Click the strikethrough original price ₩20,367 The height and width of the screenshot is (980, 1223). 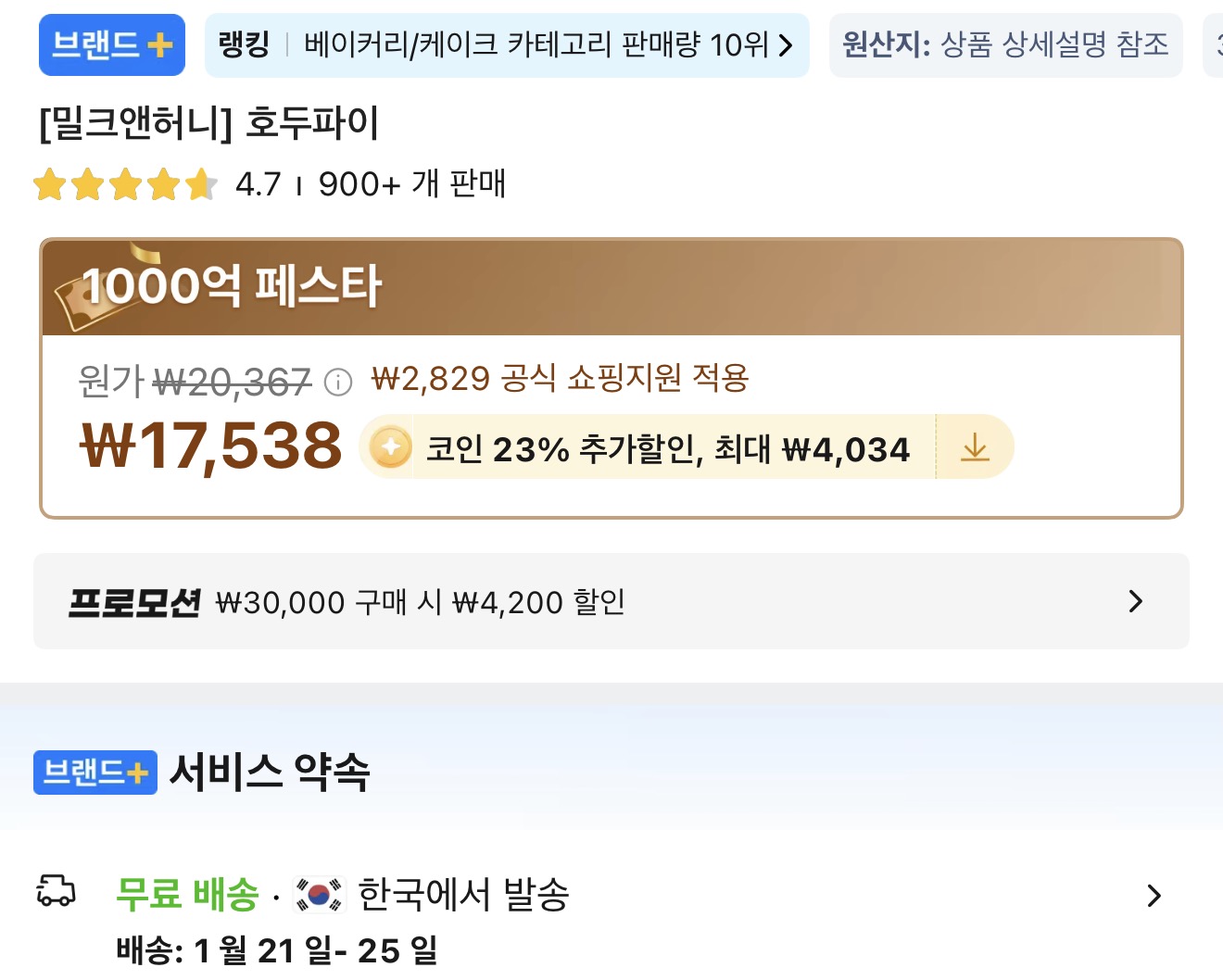pos(232,380)
